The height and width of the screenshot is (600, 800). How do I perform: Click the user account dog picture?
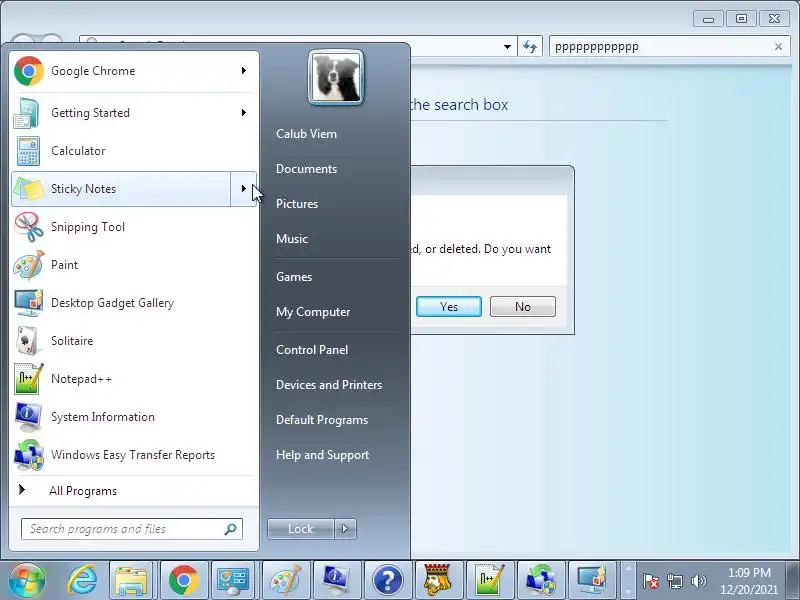pos(336,78)
